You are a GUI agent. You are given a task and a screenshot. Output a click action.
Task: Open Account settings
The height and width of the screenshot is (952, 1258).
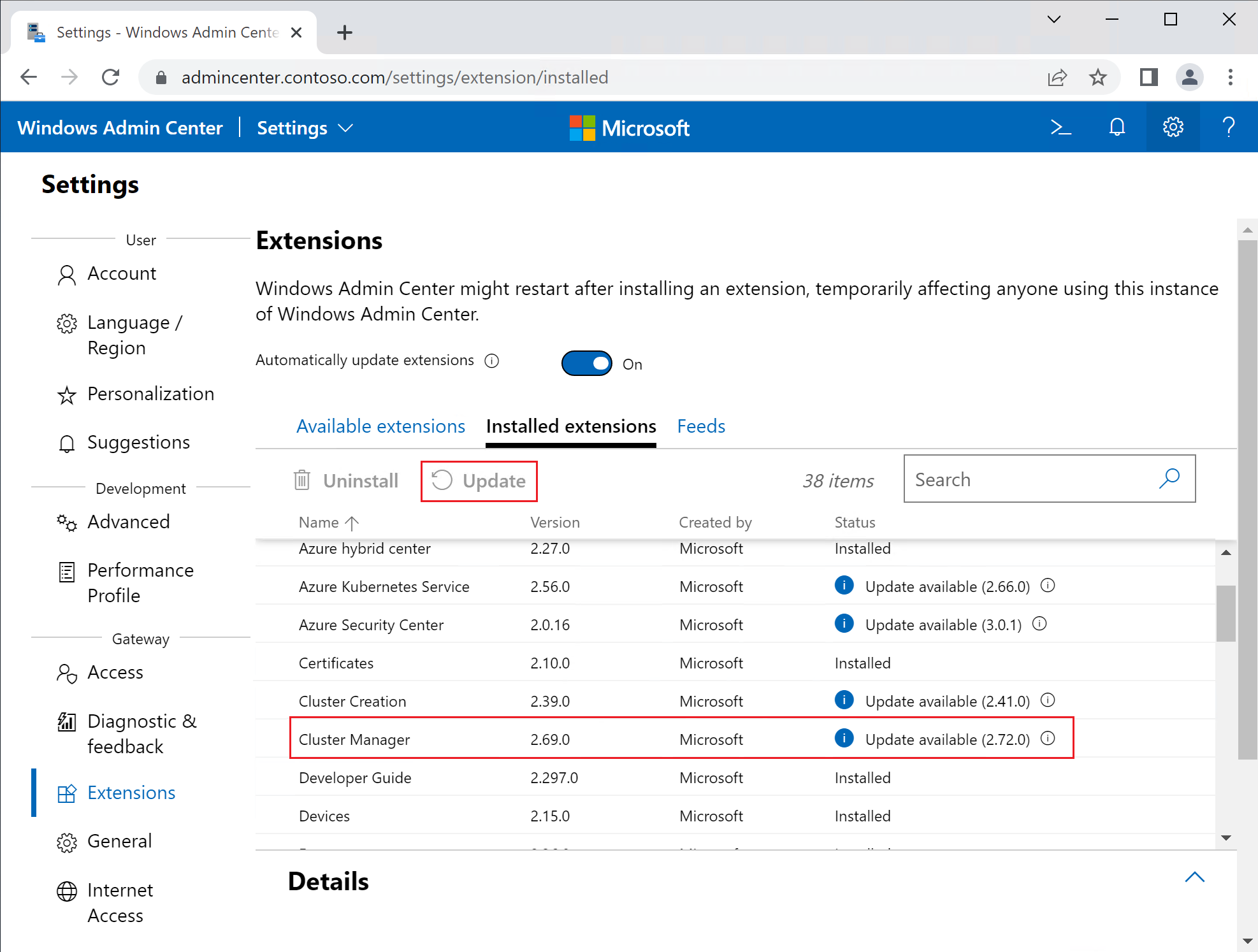(121, 273)
